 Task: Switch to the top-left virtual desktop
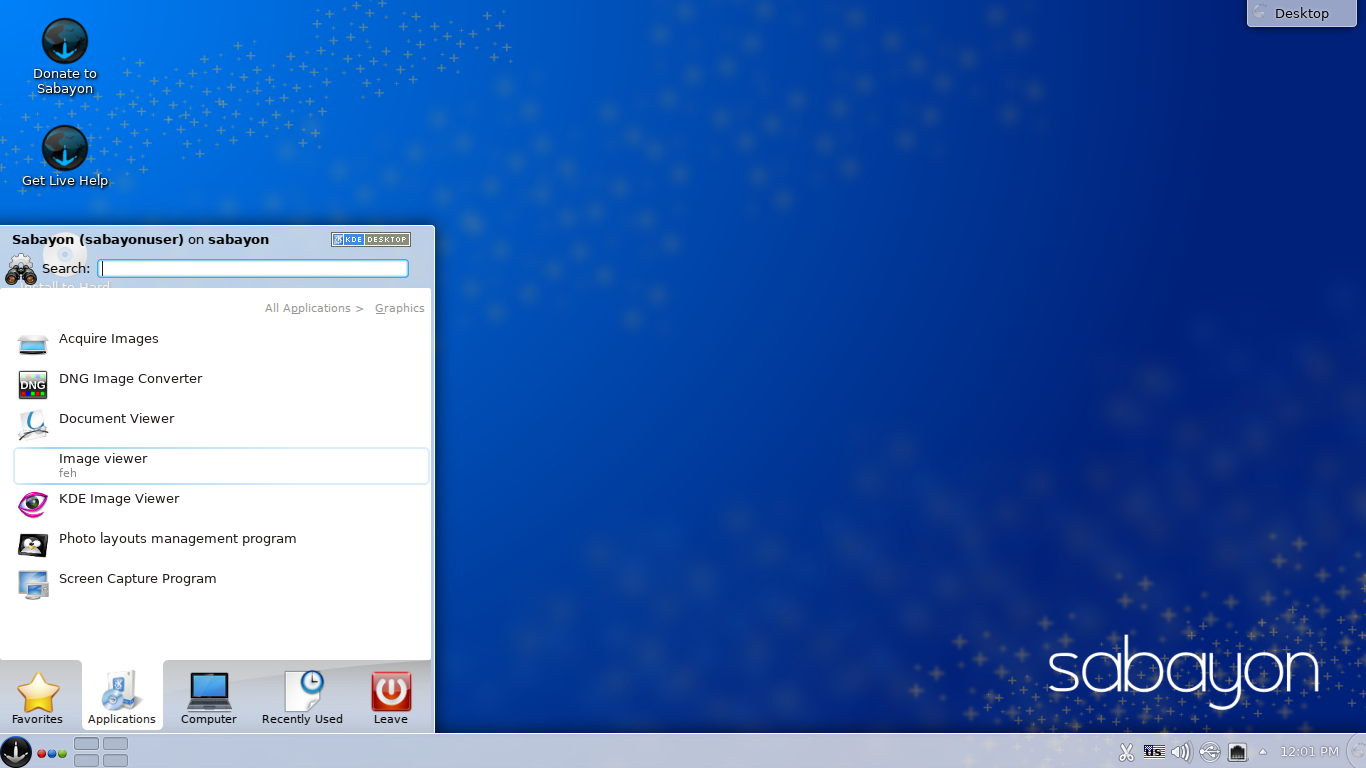(x=86, y=744)
